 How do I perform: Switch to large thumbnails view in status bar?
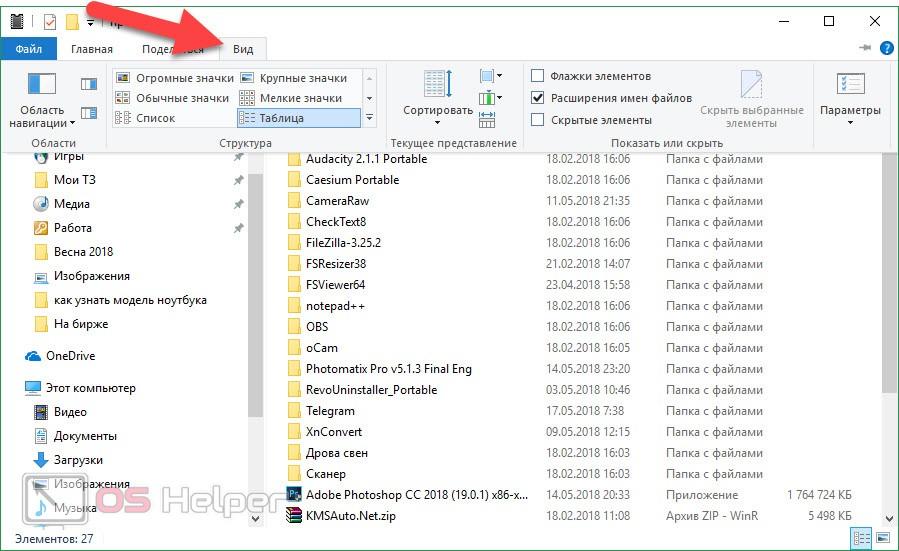(882, 539)
